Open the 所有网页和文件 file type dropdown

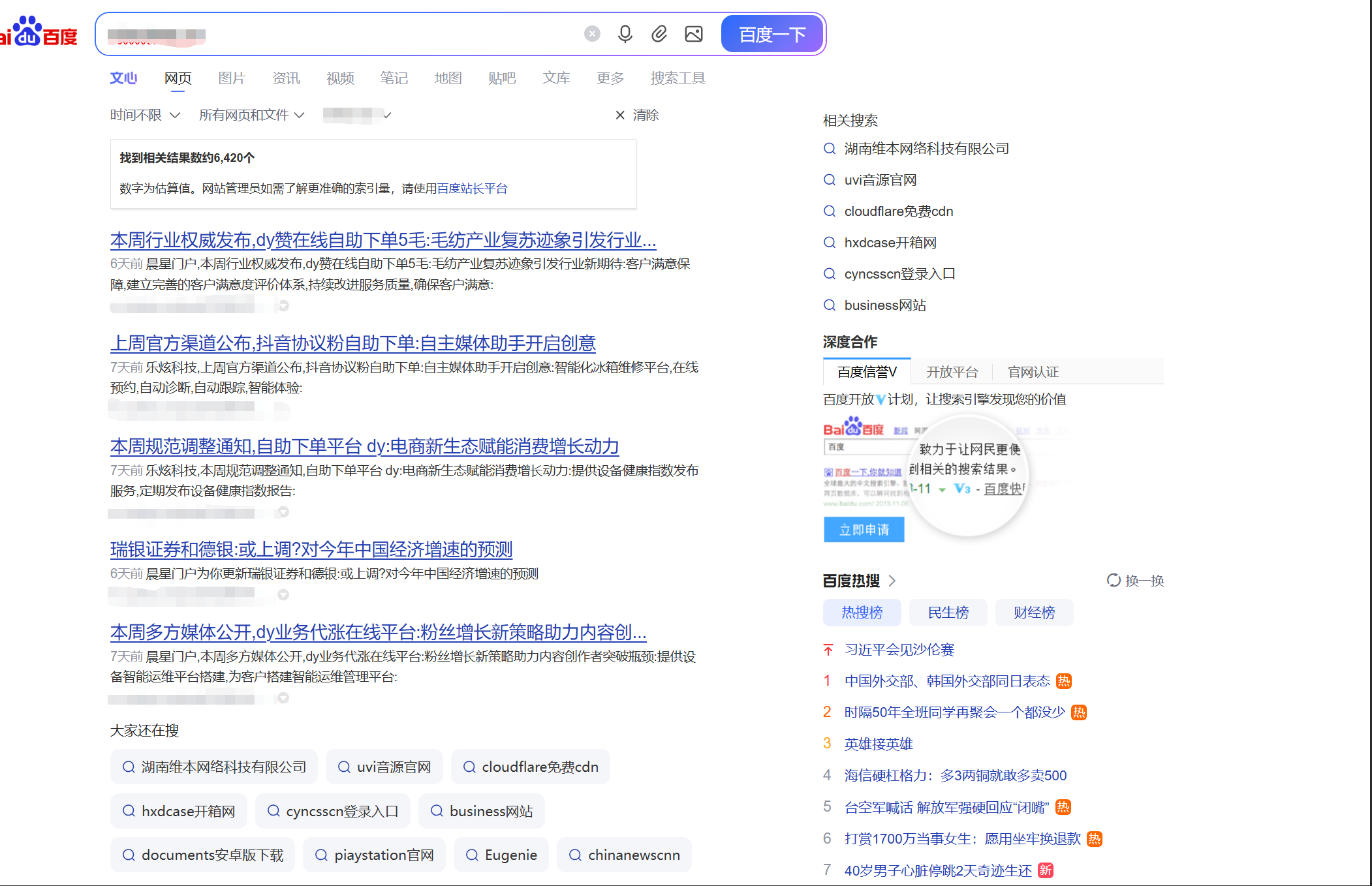pyautogui.click(x=251, y=115)
